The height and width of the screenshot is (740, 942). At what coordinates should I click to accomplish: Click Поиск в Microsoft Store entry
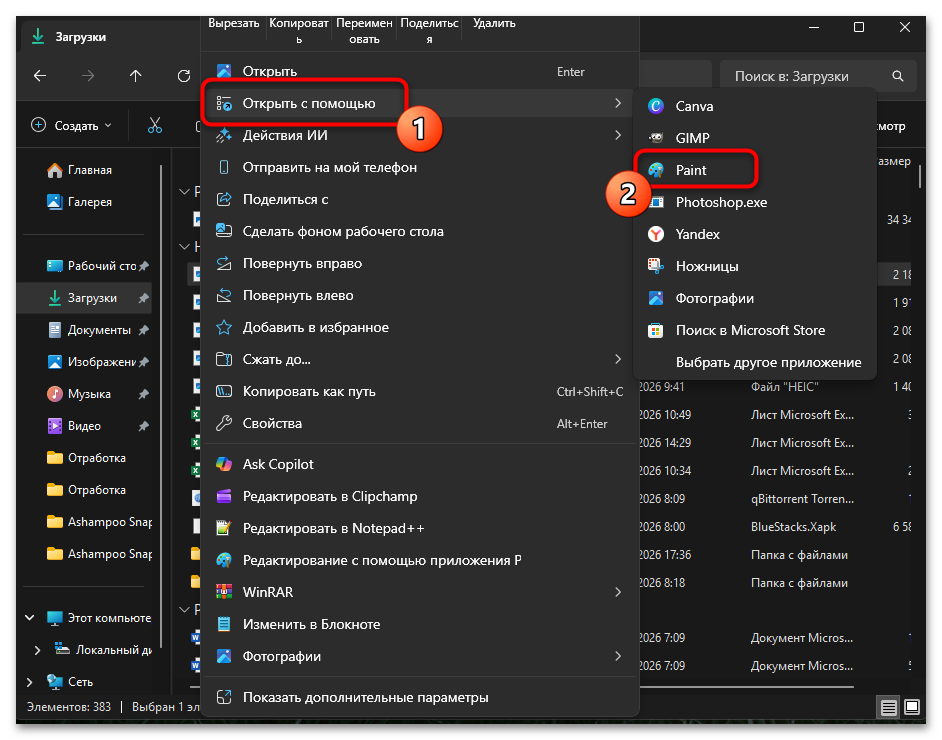pyautogui.click(x=750, y=330)
